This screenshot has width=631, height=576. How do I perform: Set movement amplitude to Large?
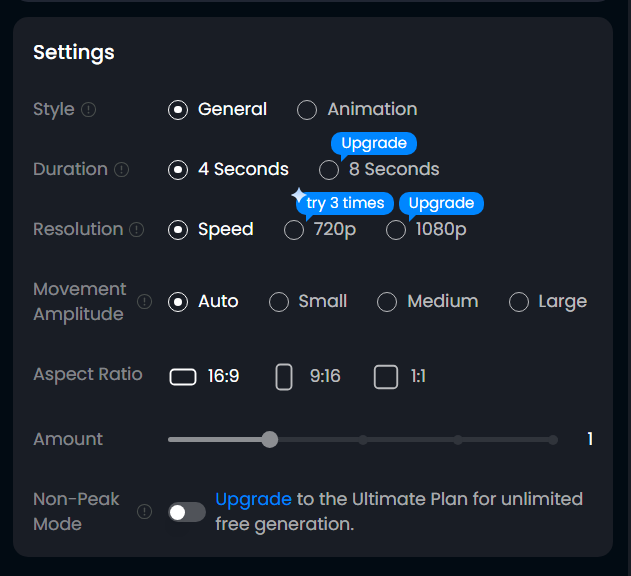pyautogui.click(x=519, y=302)
